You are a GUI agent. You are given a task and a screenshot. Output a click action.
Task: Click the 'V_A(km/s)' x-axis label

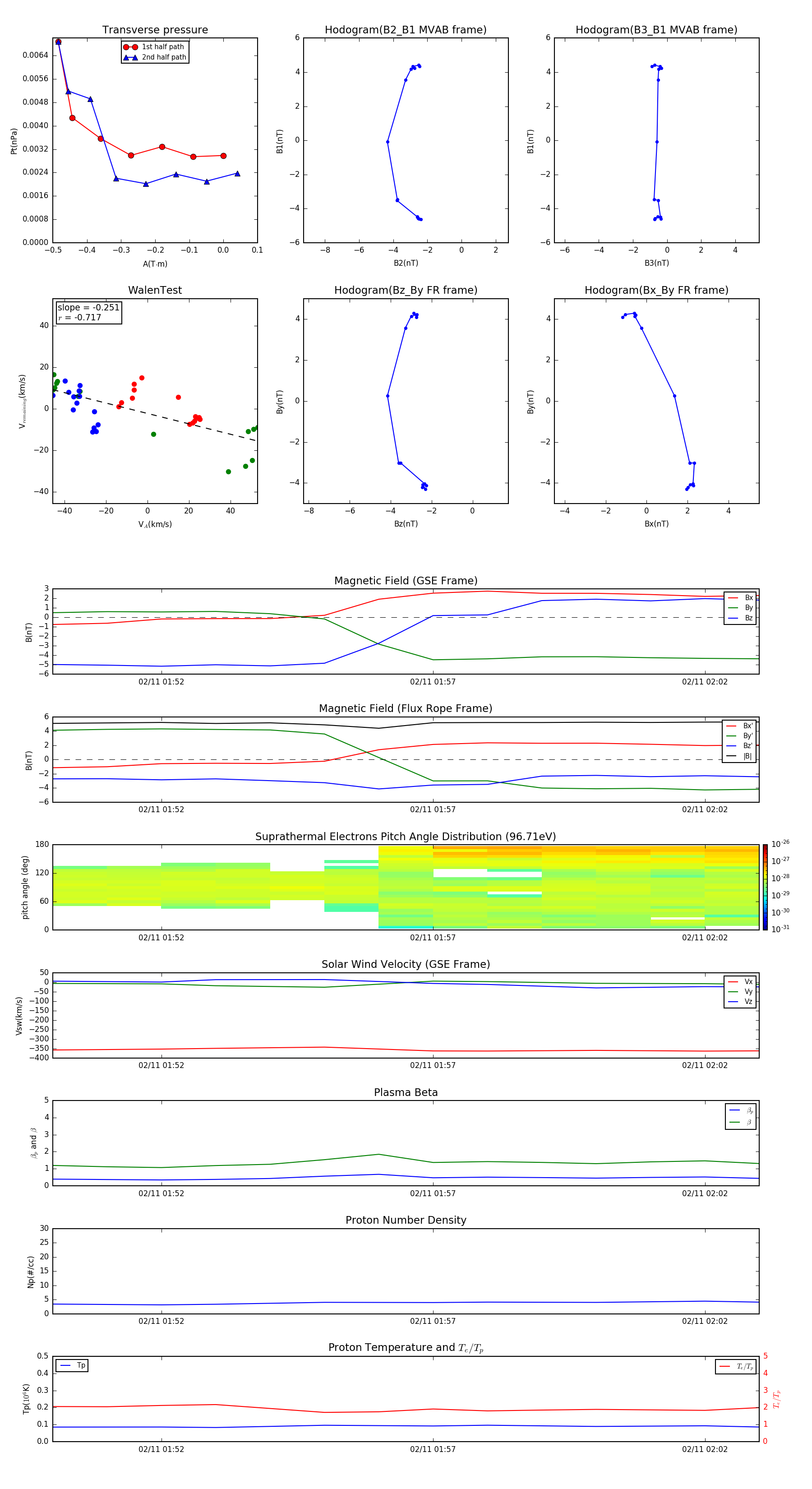(155, 524)
